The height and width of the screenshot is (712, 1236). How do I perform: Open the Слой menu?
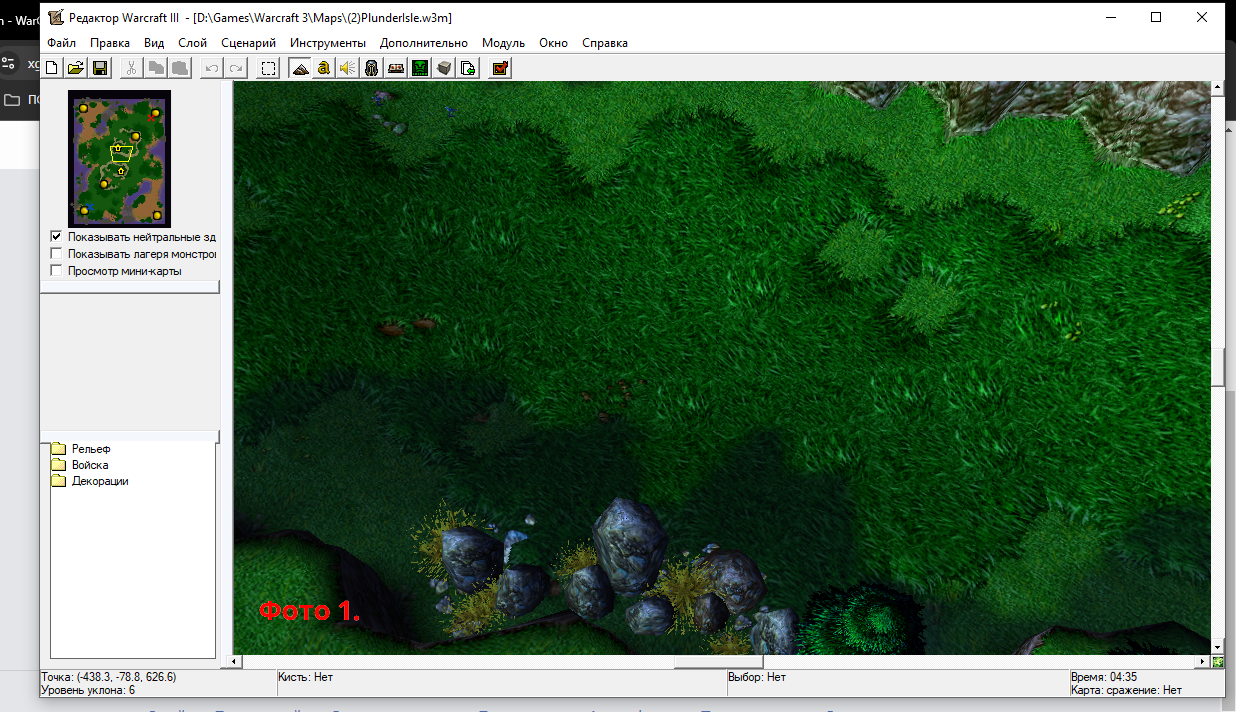pyautogui.click(x=193, y=43)
